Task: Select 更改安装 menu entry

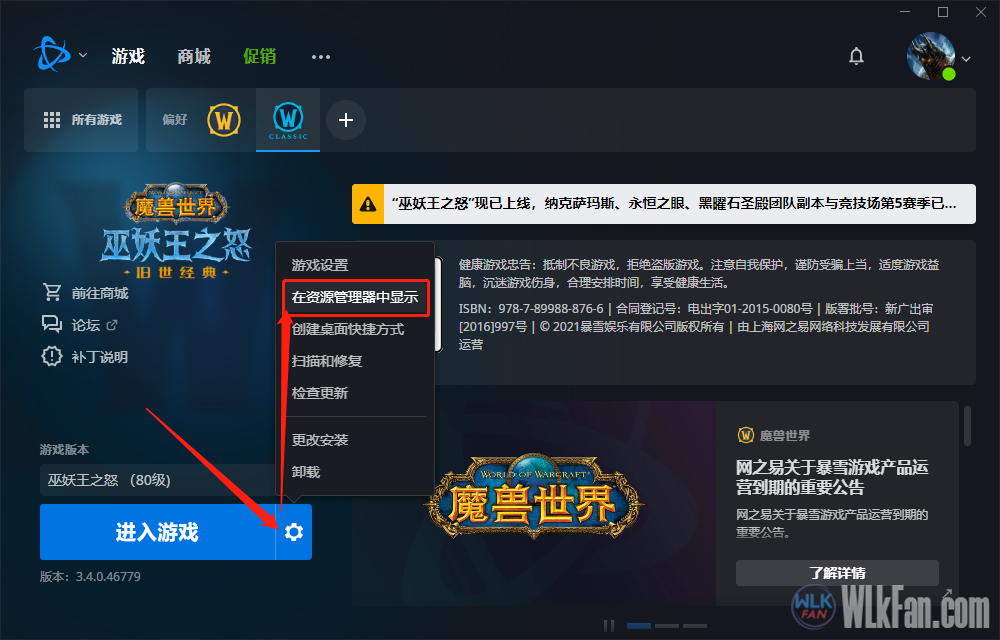Action: tap(320, 440)
